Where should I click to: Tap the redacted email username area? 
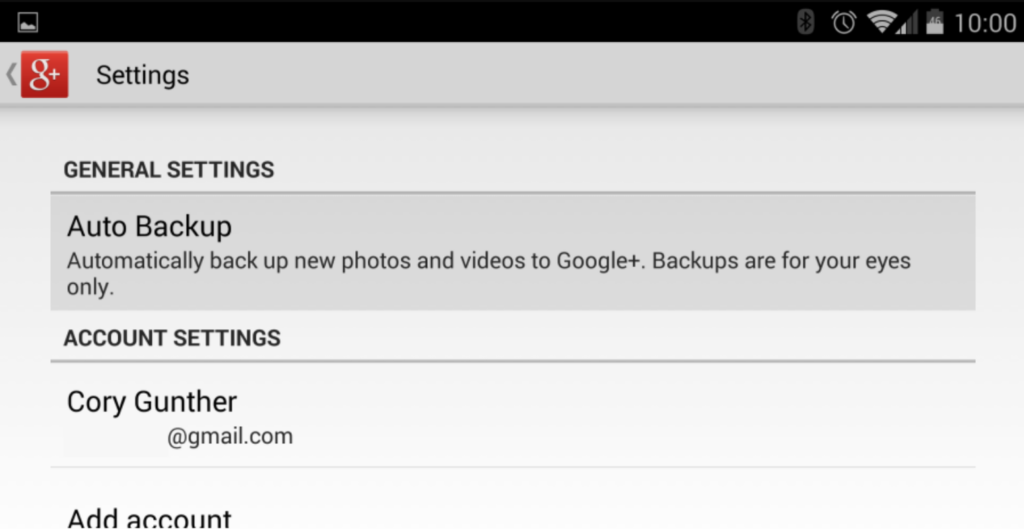pos(114,438)
